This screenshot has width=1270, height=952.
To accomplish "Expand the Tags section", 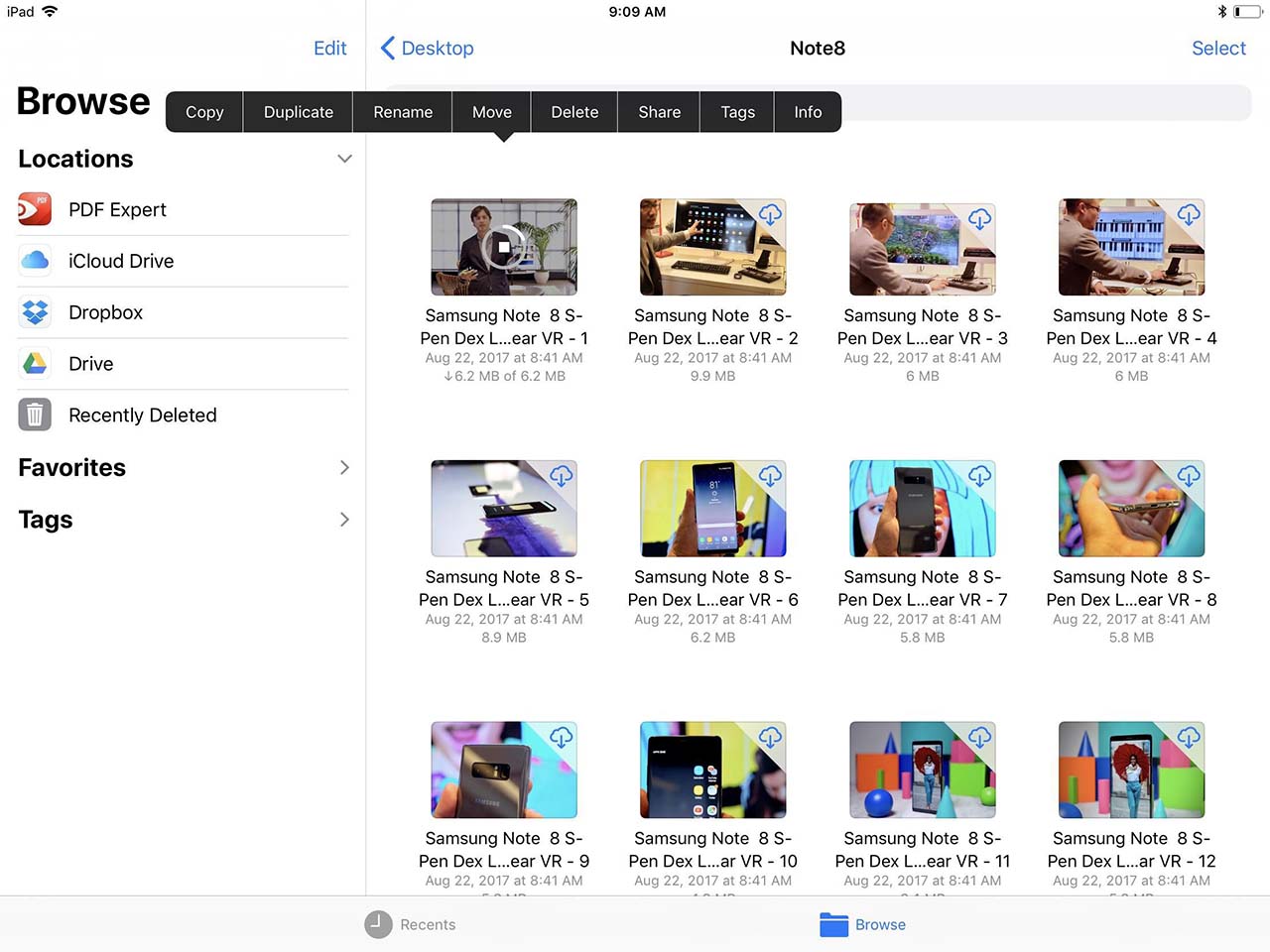I will coord(344,519).
